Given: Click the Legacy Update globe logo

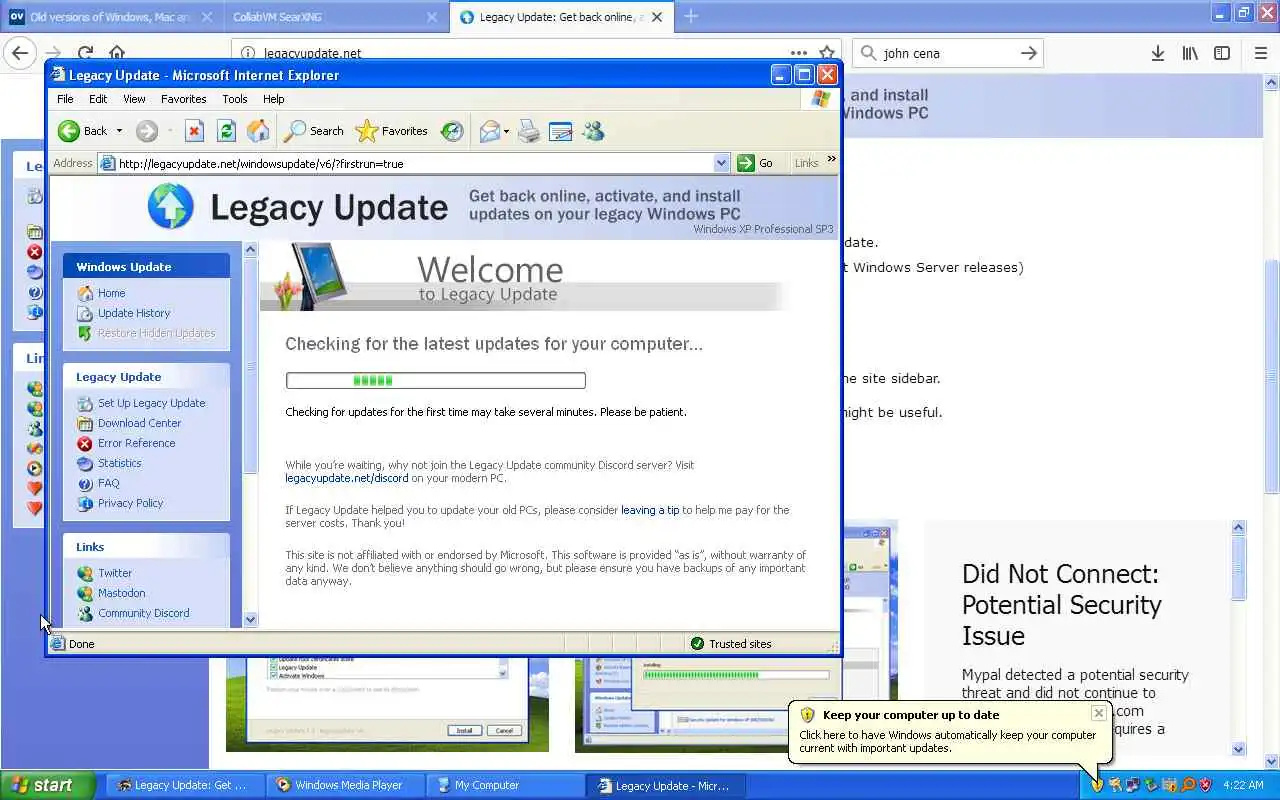Looking at the screenshot, I should pos(171,207).
